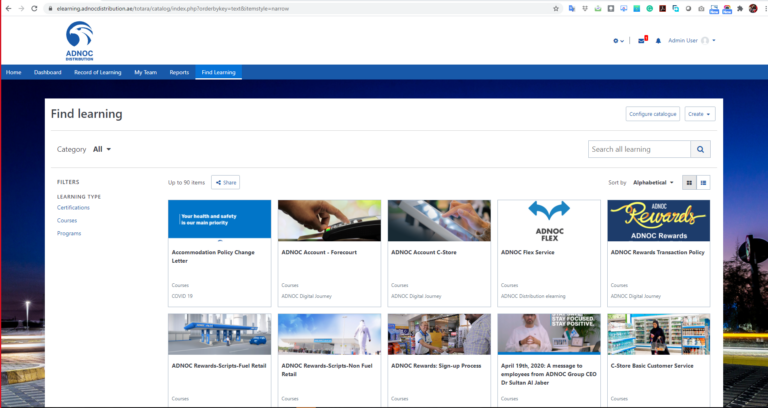Image resolution: width=768 pixels, height=408 pixels.
Task: Reload the page in the browser
Action: 34,8
